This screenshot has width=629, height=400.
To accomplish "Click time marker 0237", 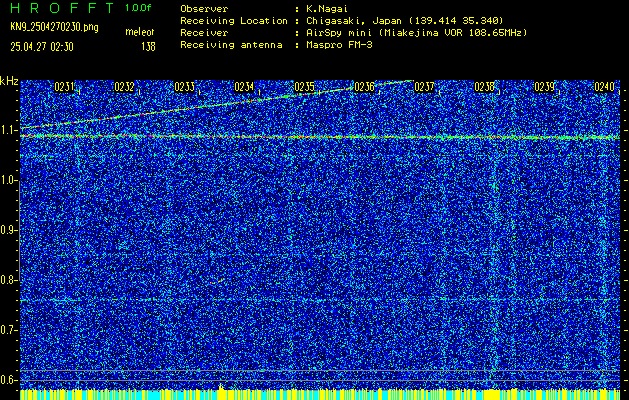I will tap(424, 87).
